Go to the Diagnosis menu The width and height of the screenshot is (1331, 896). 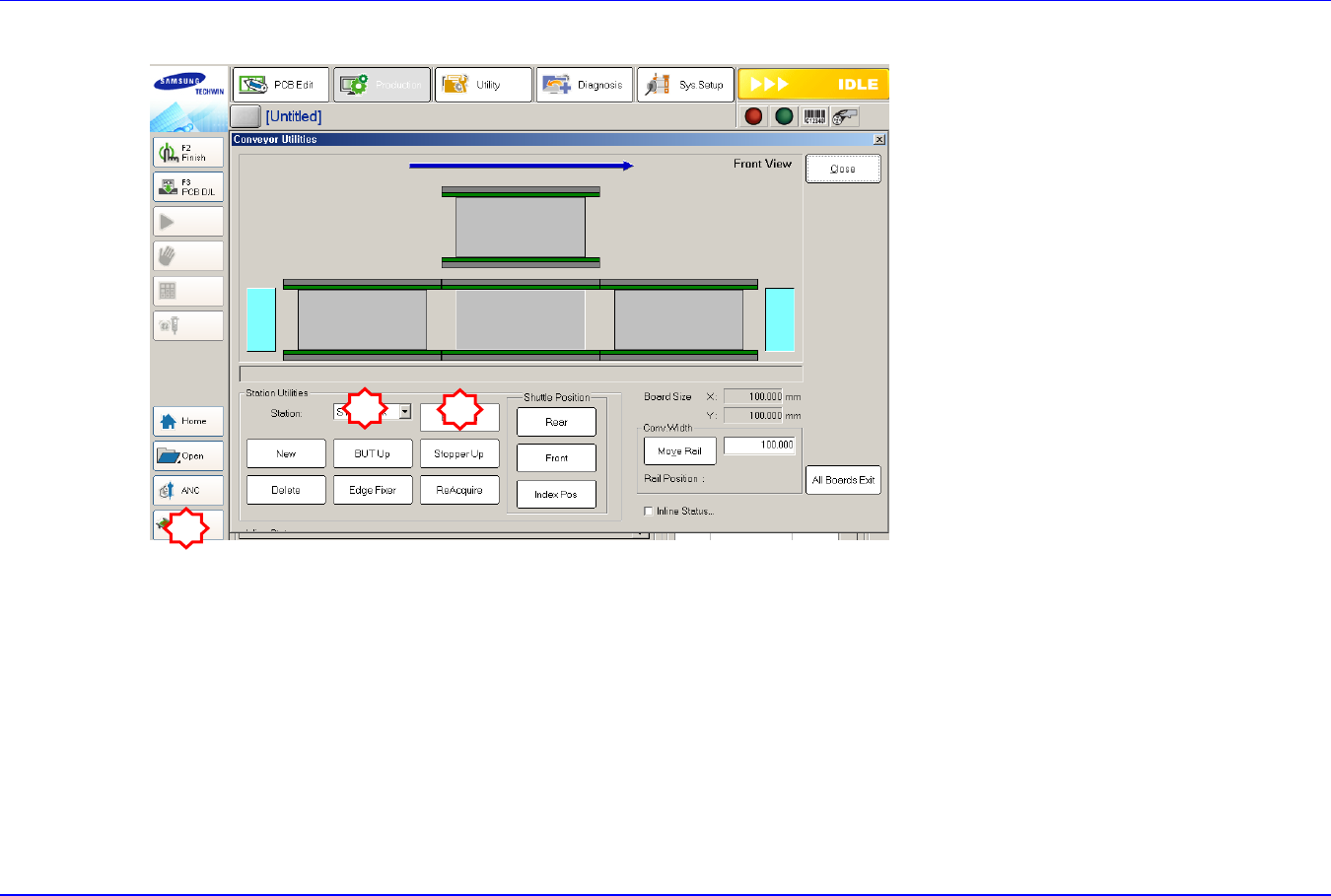584,85
